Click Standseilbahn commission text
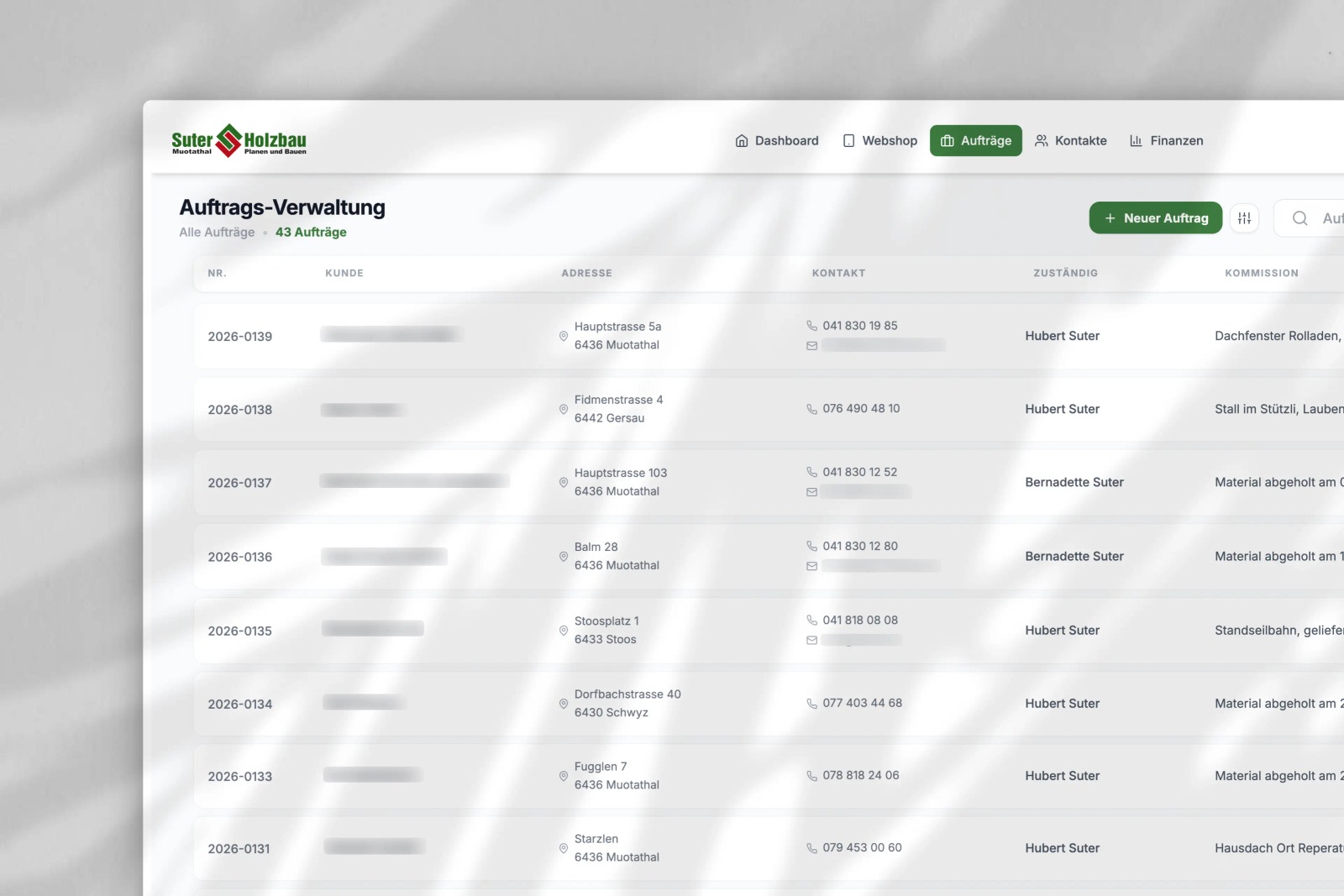 pyautogui.click(x=1278, y=631)
